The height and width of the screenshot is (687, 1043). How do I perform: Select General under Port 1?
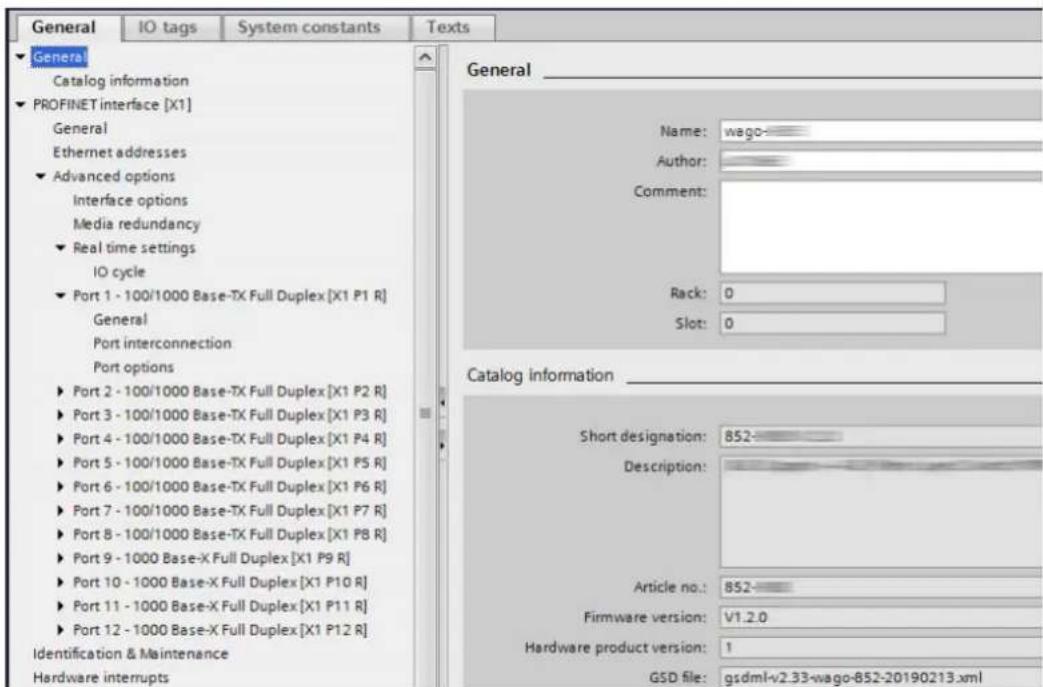tap(120, 320)
